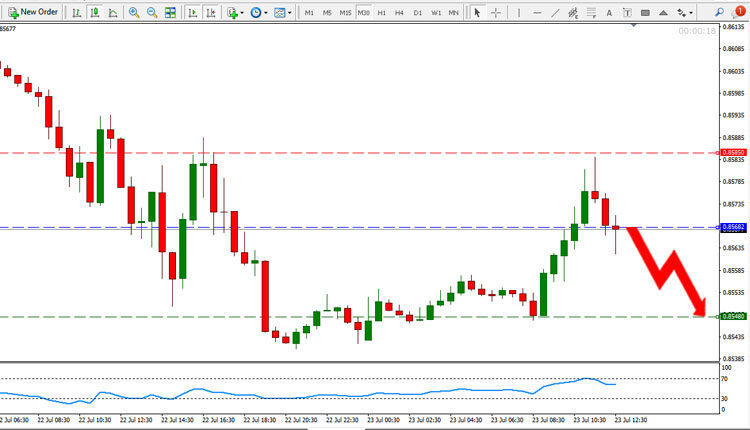Select the M30 timeframe
This screenshot has width=750, height=430.
pyautogui.click(x=364, y=13)
